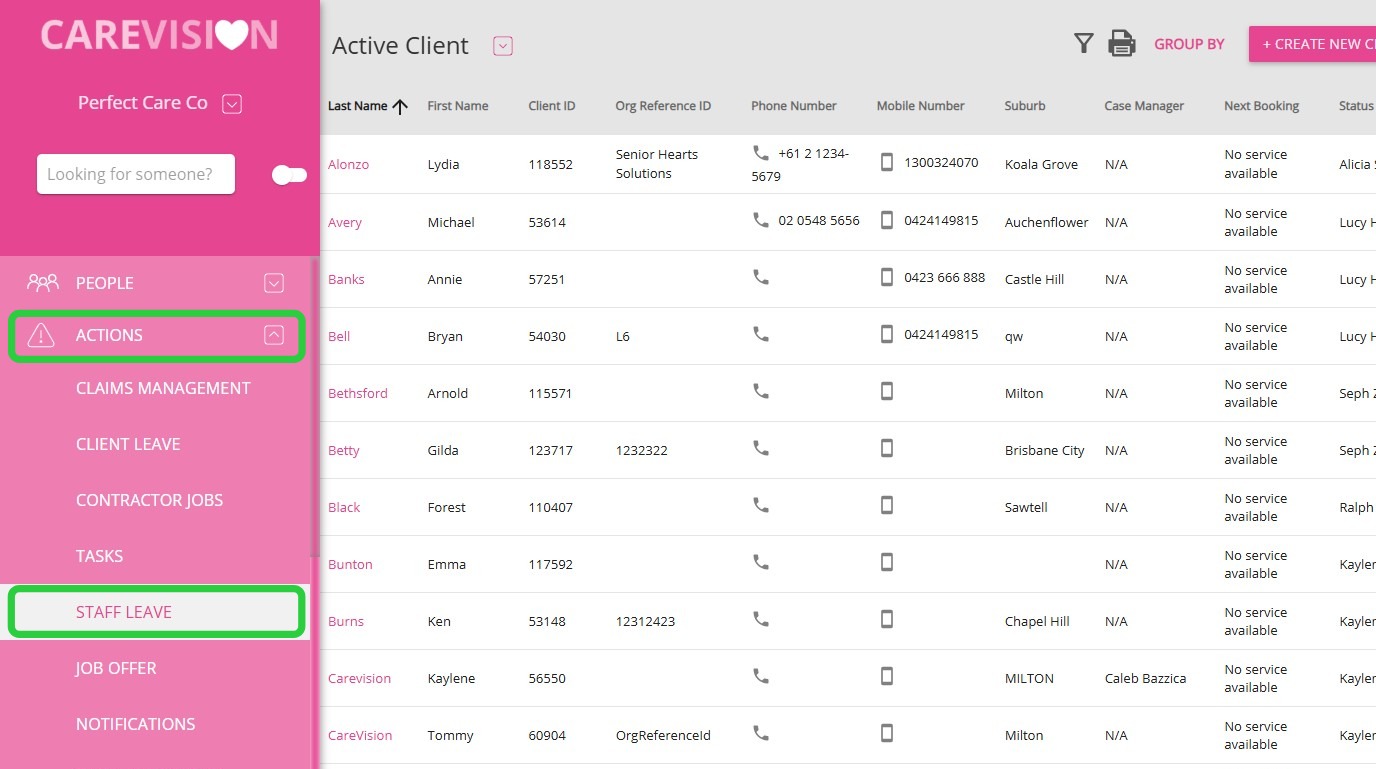This screenshot has width=1376, height=769.
Task: Click the Actions warning triangle icon
Action: (x=41, y=335)
